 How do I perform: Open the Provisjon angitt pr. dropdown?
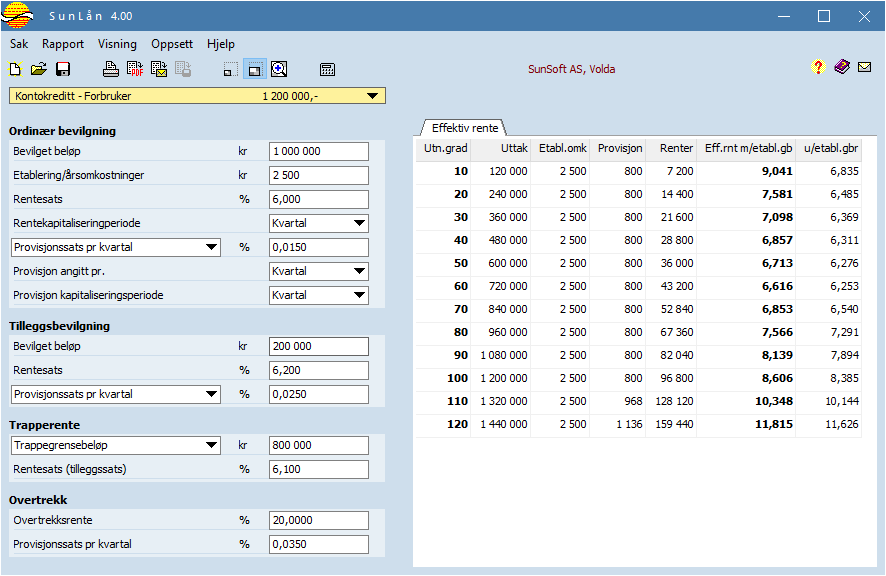point(358,271)
